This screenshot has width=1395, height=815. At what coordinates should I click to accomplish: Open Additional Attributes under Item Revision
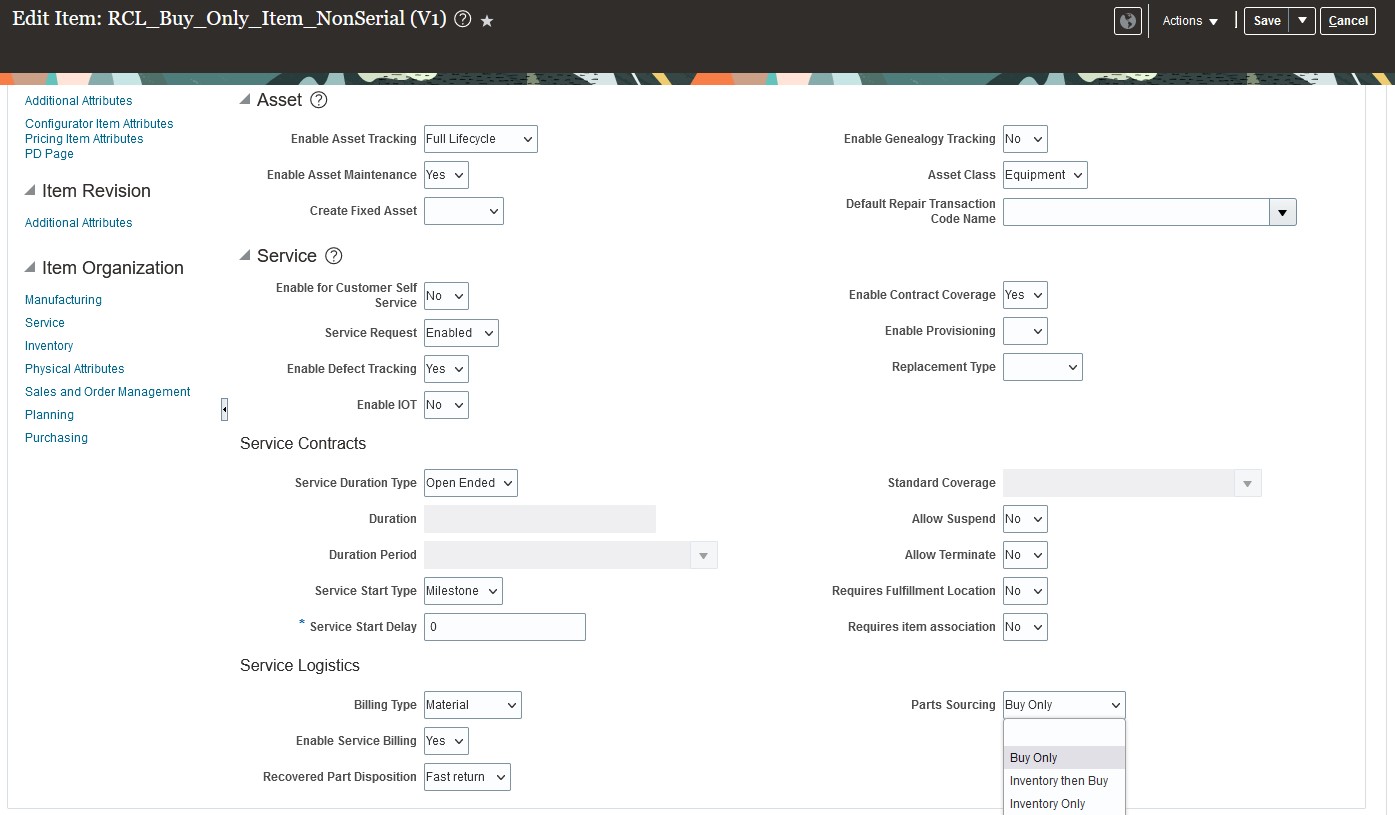pyautogui.click(x=79, y=223)
